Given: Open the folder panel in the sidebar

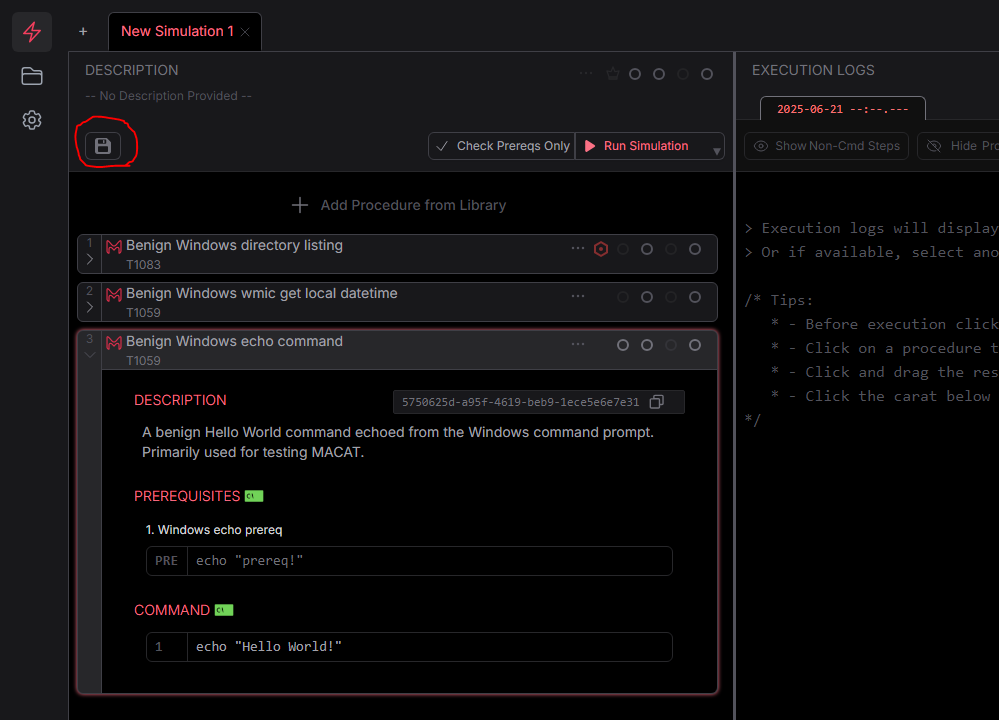Looking at the screenshot, I should click(x=31, y=76).
